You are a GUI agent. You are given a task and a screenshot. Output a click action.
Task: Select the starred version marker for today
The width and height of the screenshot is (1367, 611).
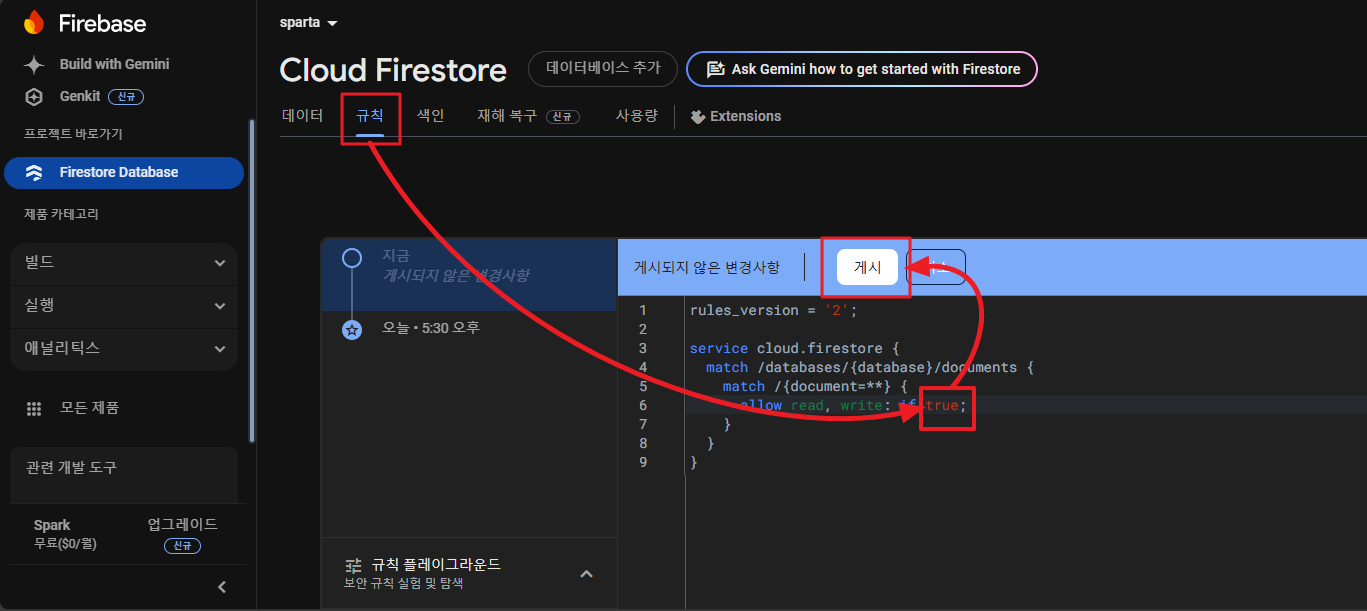(x=352, y=329)
